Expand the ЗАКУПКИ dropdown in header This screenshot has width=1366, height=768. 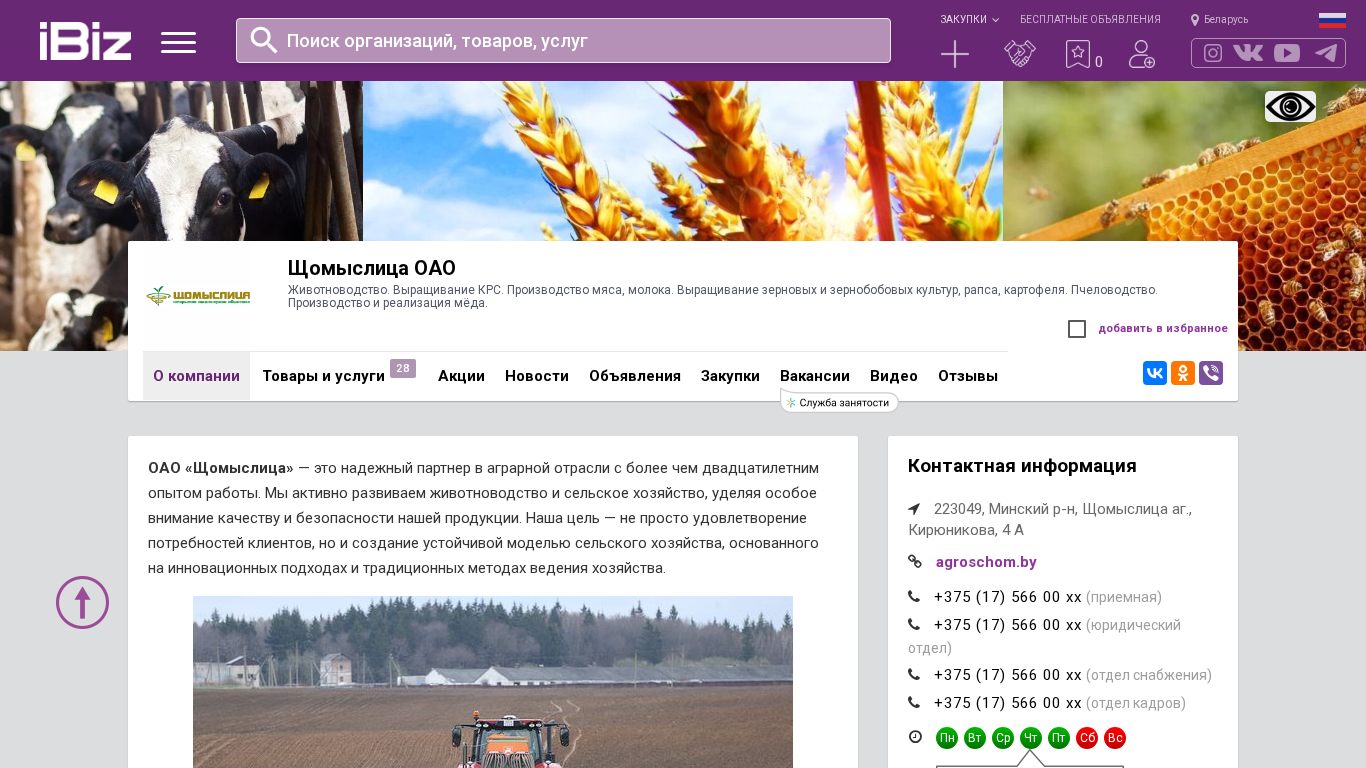[969, 20]
